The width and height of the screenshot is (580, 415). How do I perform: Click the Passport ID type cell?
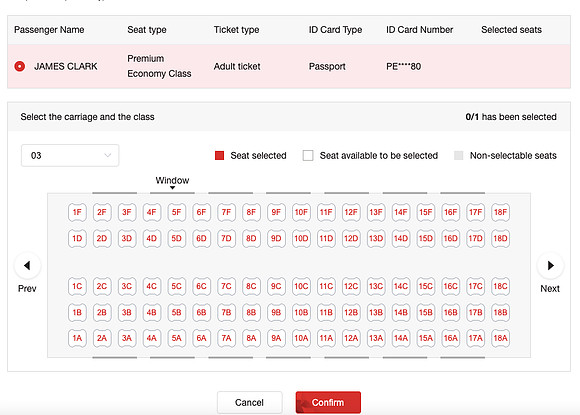[327, 66]
